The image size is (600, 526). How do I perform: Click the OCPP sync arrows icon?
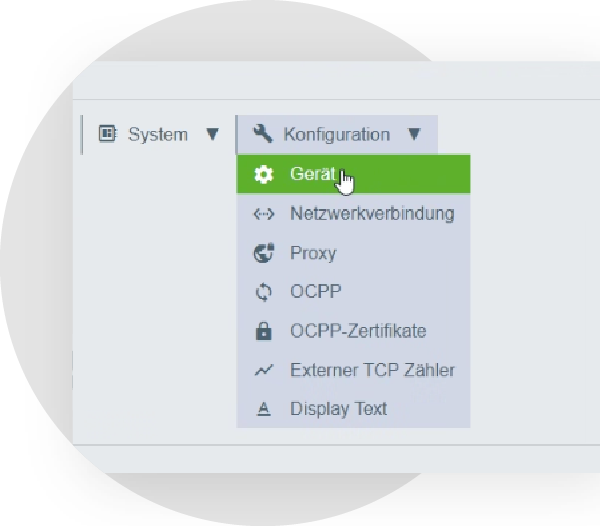263,292
